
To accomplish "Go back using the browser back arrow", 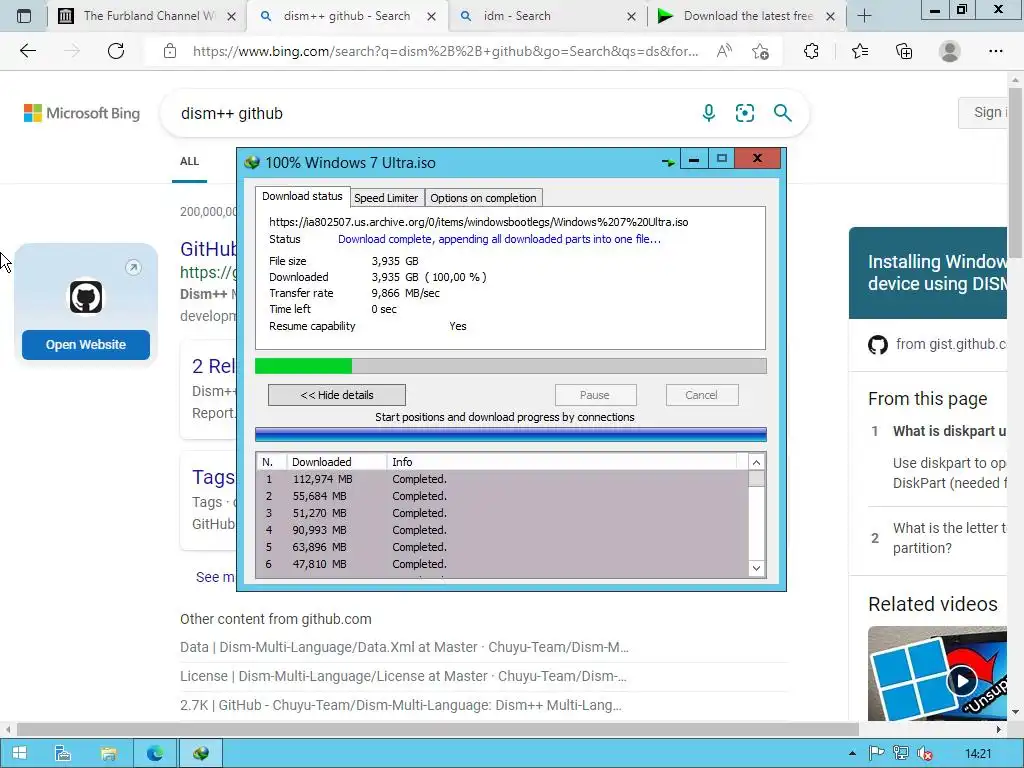I will pyautogui.click(x=27, y=51).
